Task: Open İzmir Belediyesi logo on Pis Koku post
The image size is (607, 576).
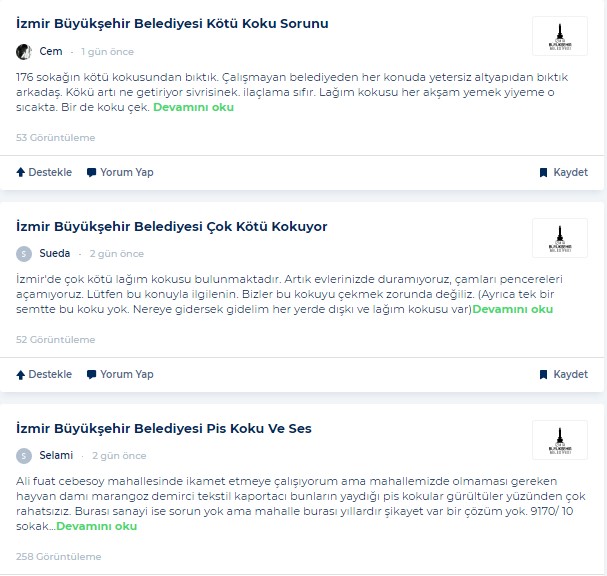Action: [560, 440]
